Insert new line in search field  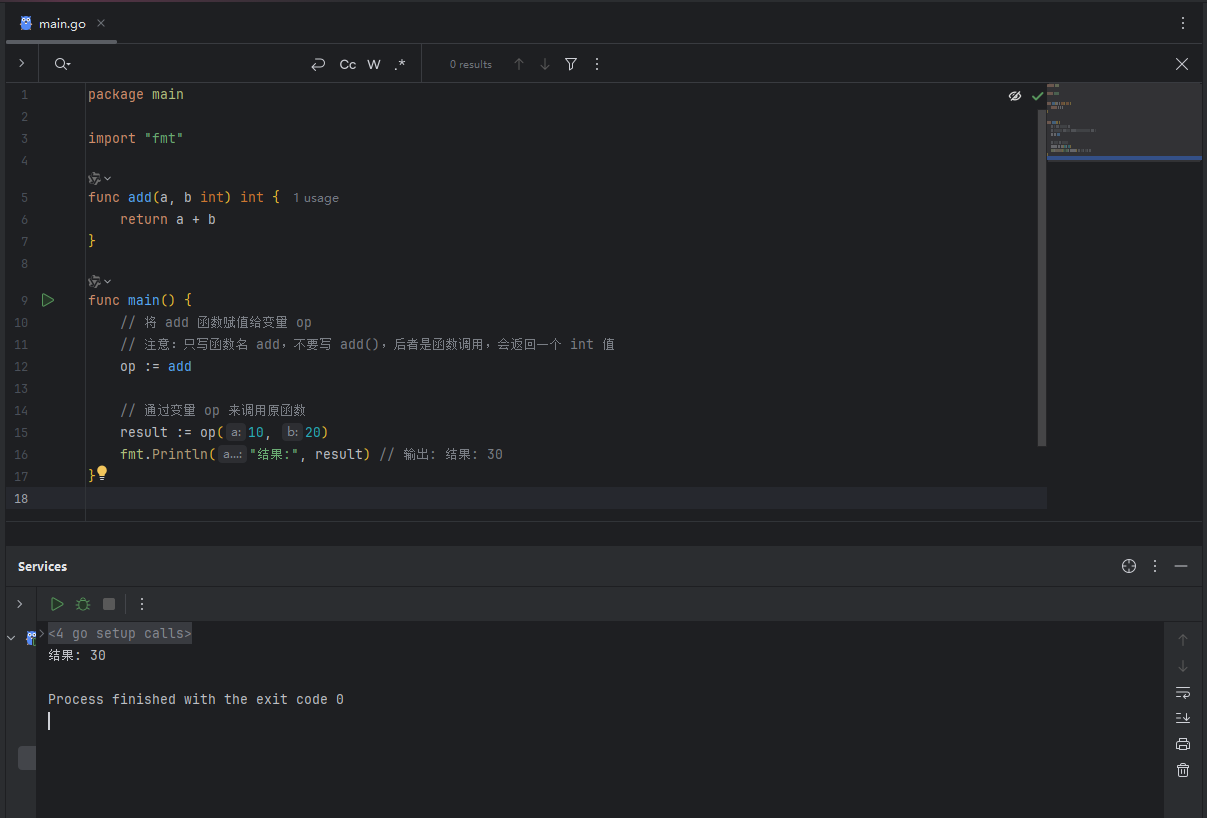(318, 64)
